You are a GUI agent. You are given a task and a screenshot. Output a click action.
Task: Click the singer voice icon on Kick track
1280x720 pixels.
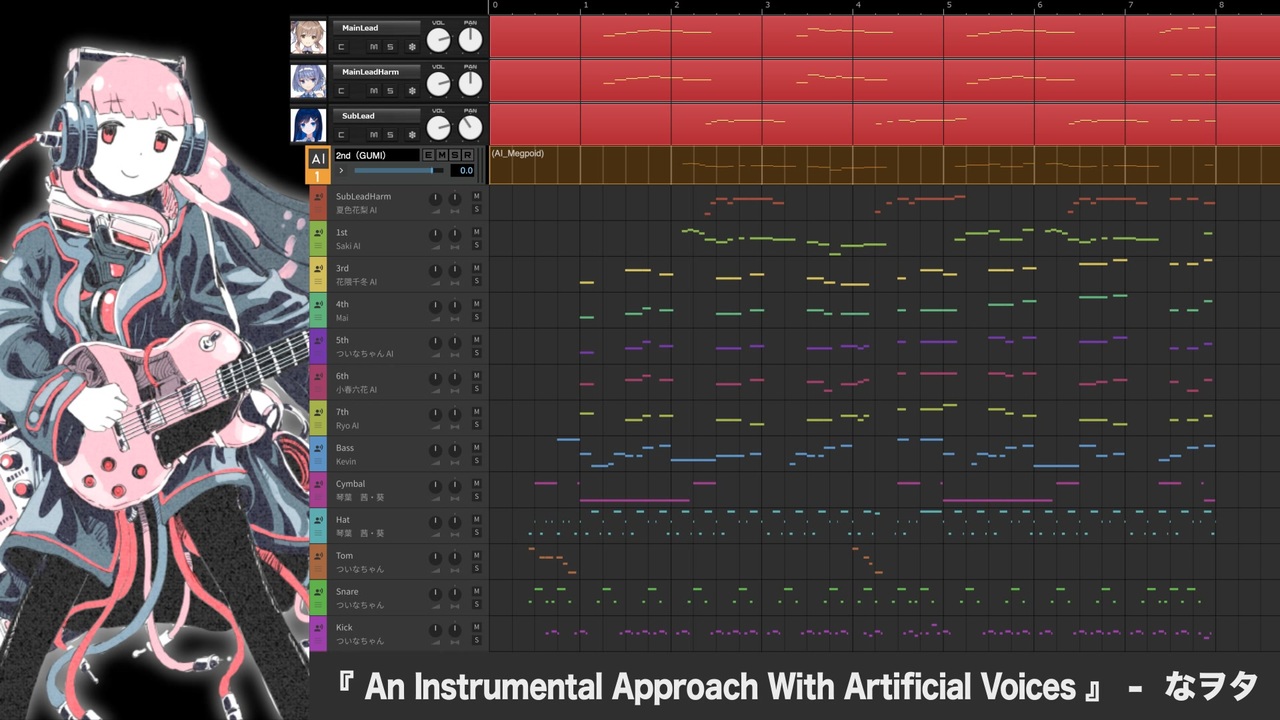coord(319,629)
